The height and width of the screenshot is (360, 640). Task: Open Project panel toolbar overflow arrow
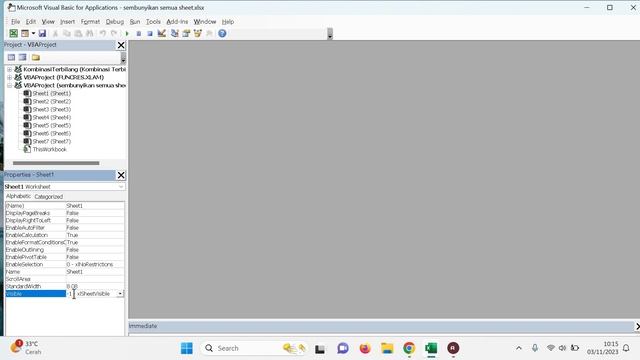tap(123, 58)
